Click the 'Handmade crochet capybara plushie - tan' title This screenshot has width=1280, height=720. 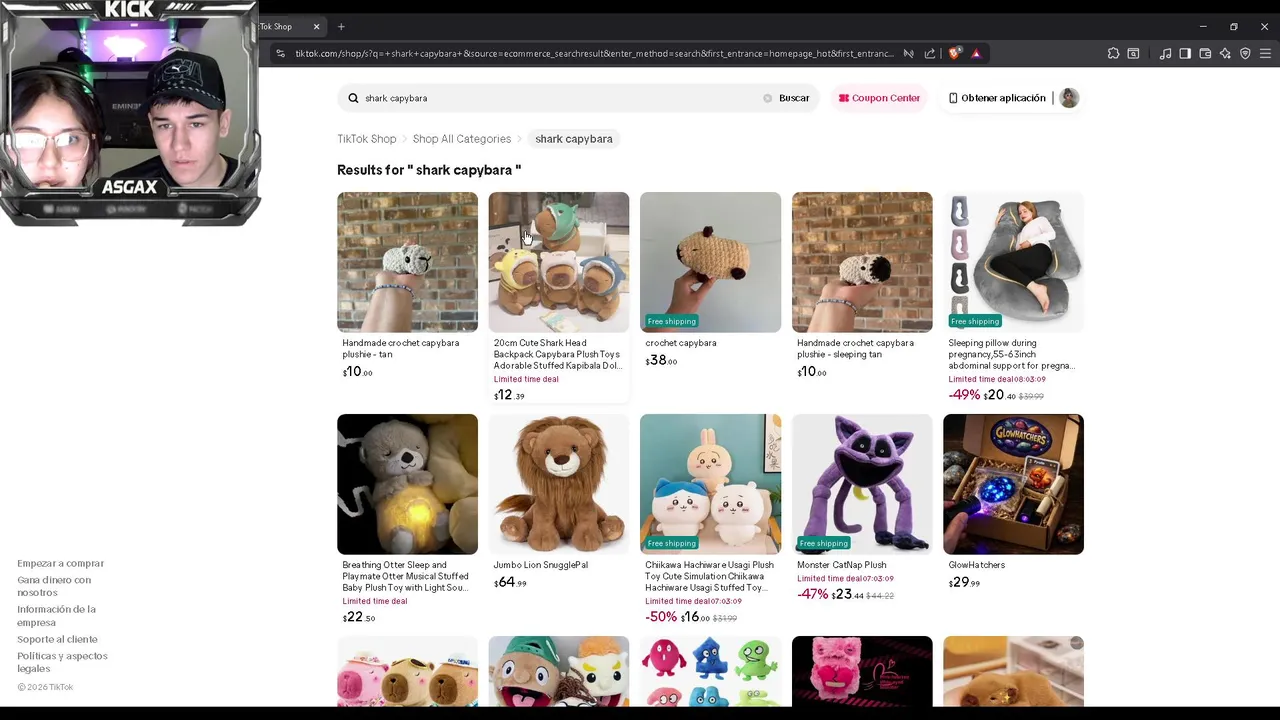tap(401, 348)
